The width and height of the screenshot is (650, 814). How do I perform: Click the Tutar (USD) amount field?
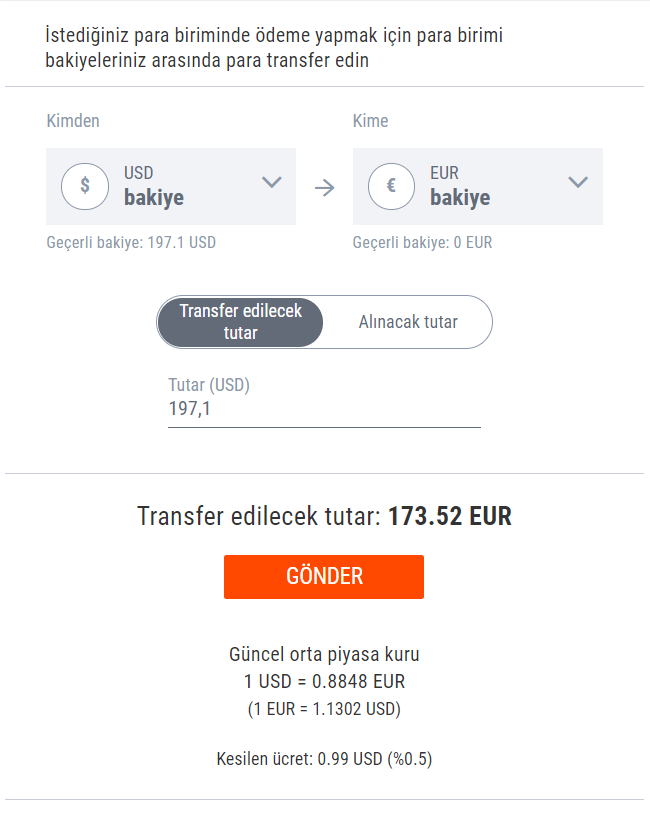324,409
